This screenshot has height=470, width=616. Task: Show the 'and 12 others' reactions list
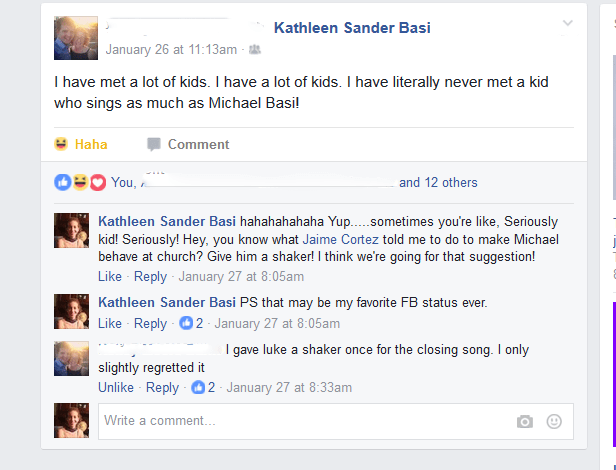438,183
